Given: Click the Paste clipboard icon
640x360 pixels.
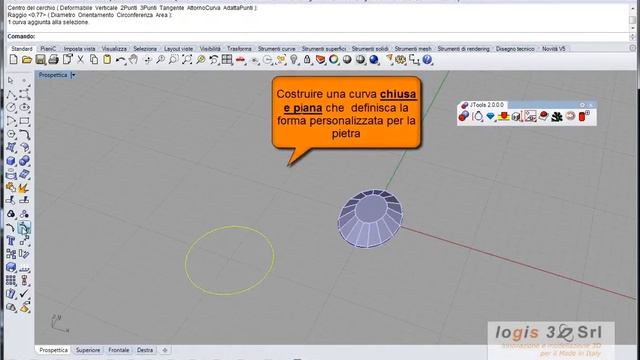Looking at the screenshot, I should click(x=107, y=60).
